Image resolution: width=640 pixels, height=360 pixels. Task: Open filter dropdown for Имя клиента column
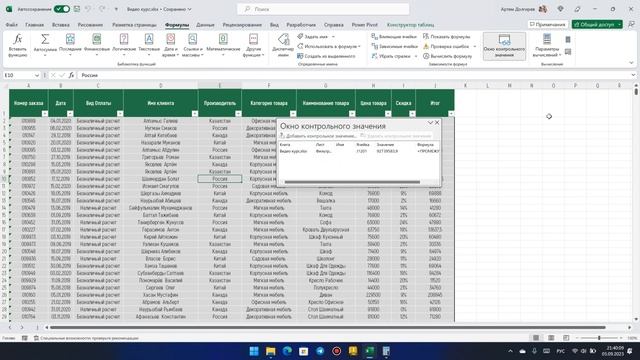pyautogui.click(x=195, y=113)
